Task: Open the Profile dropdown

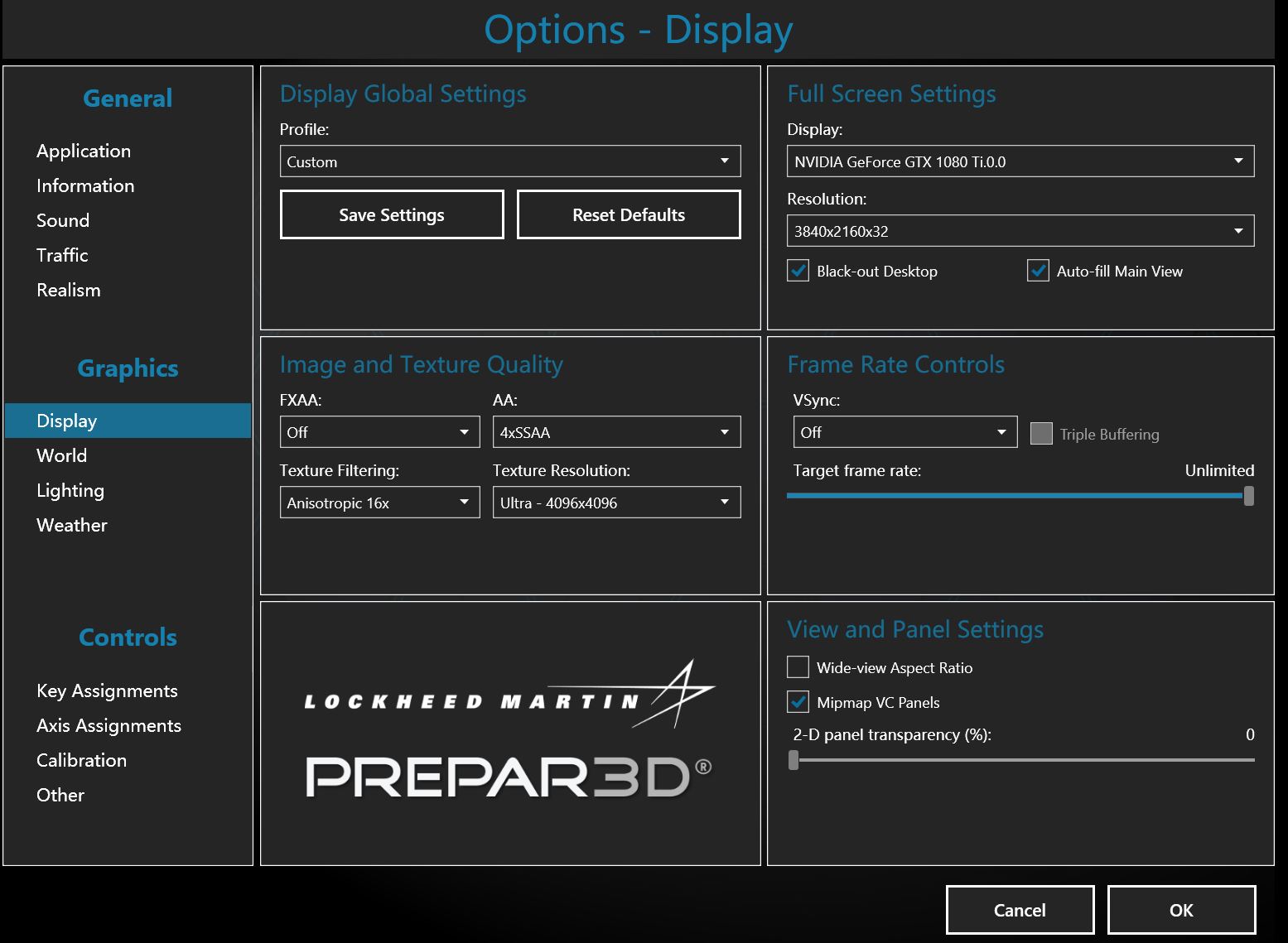Action: (x=509, y=161)
